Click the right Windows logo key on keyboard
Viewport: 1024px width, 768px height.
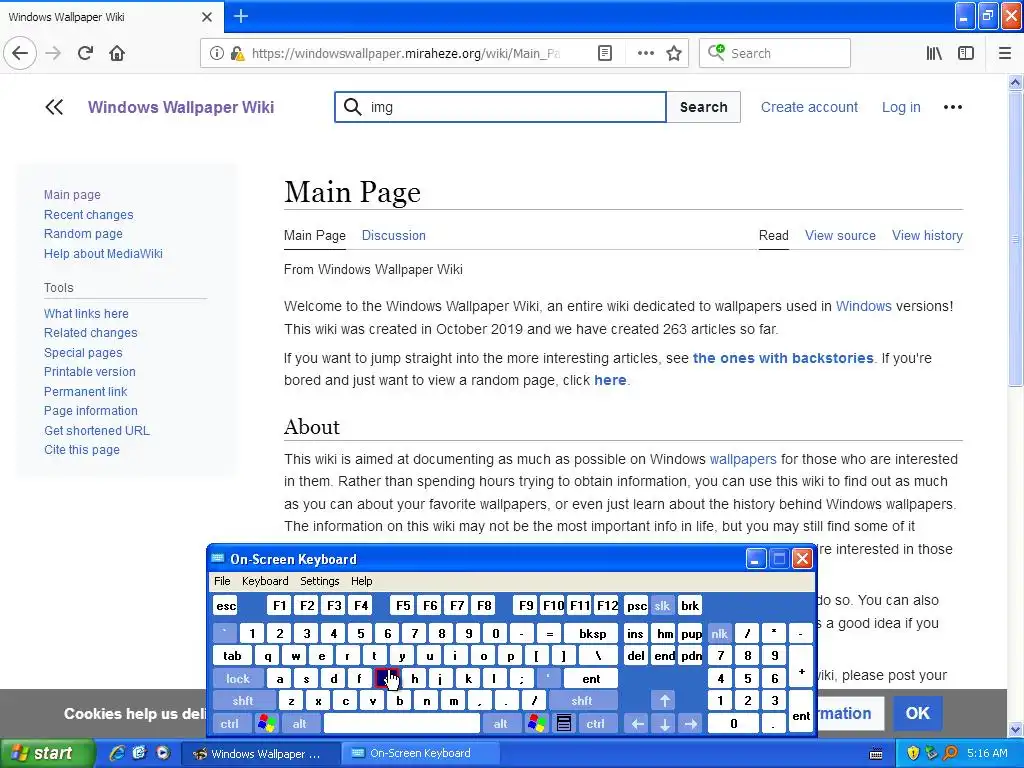pos(537,724)
